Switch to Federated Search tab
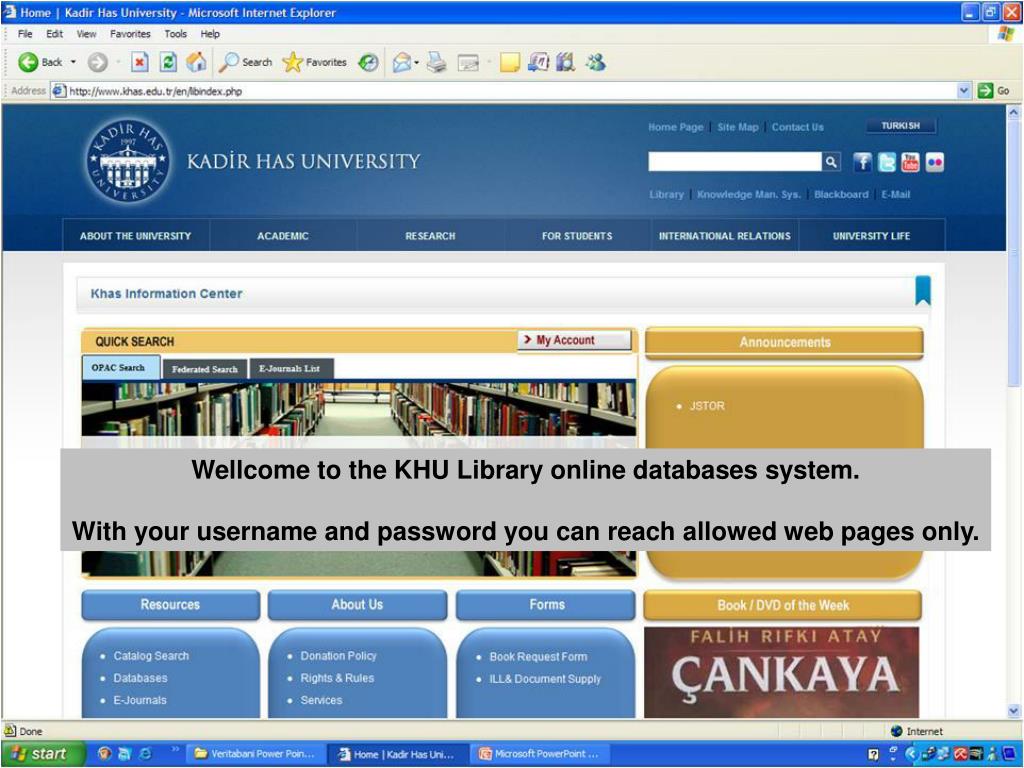The height and width of the screenshot is (768, 1024). click(x=204, y=369)
